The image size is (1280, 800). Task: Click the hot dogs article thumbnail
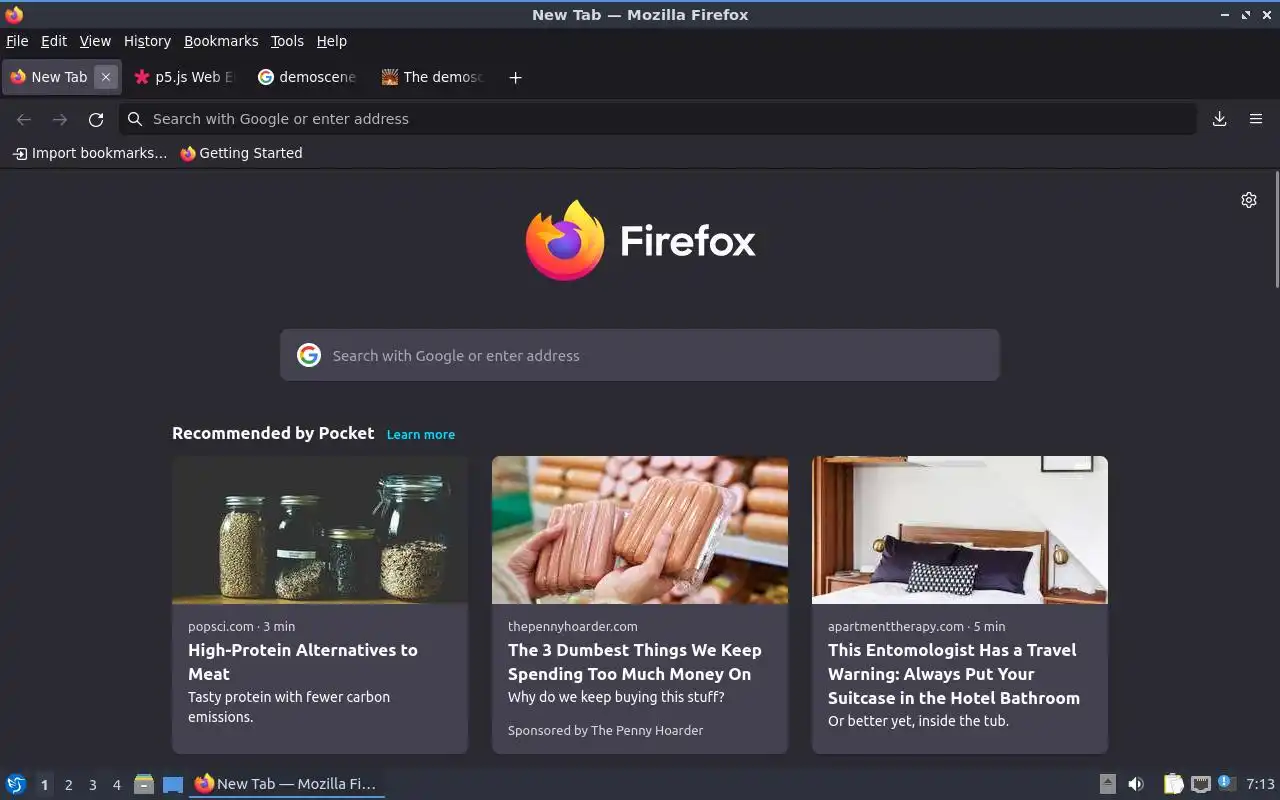[640, 530]
